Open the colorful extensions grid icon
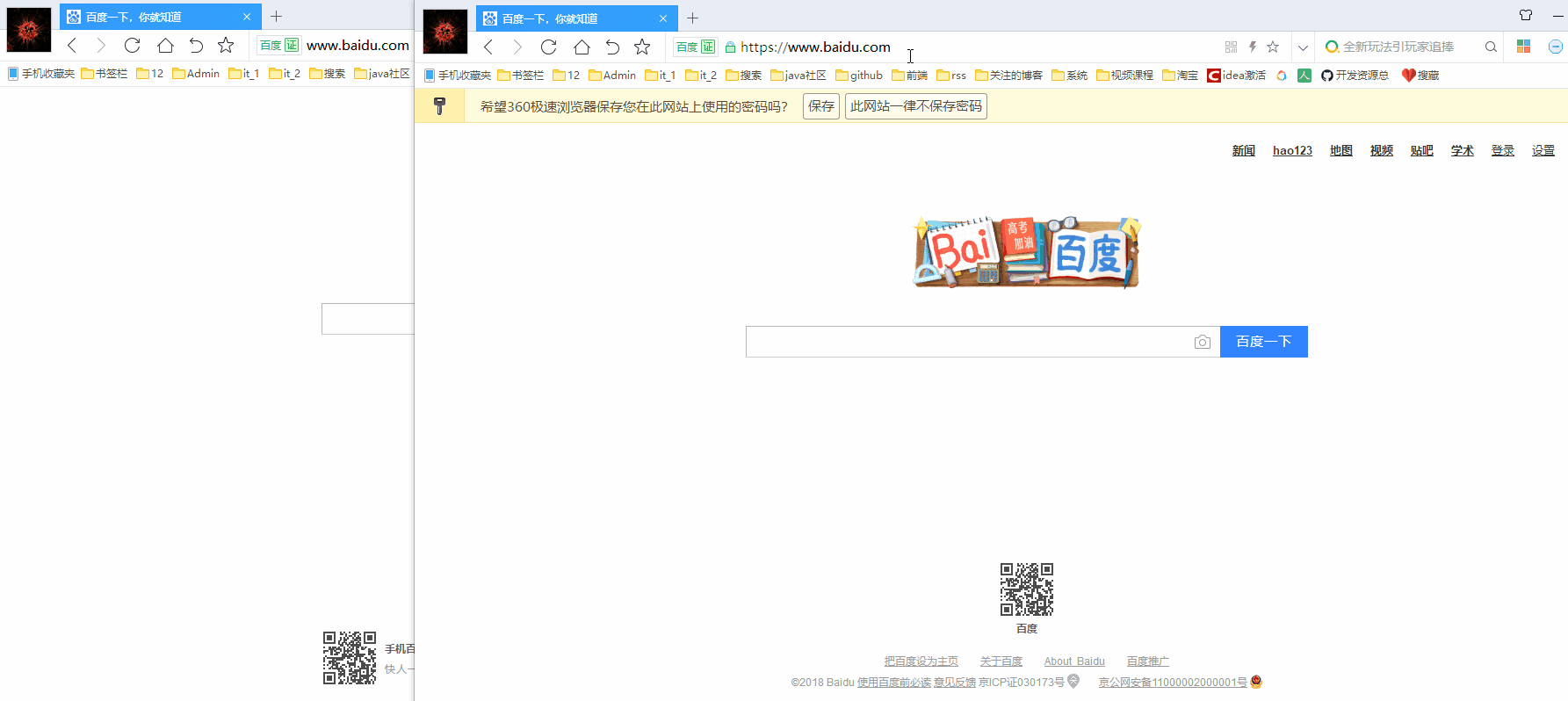 click(1524, 47)
